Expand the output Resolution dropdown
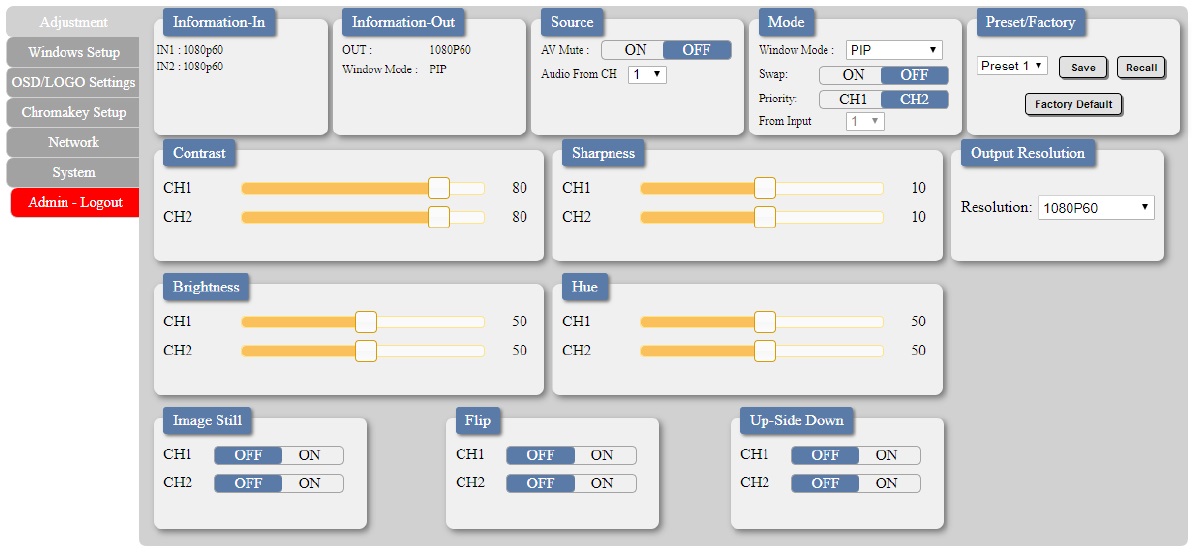1195x554 pixels. [x=1096, y=207]
